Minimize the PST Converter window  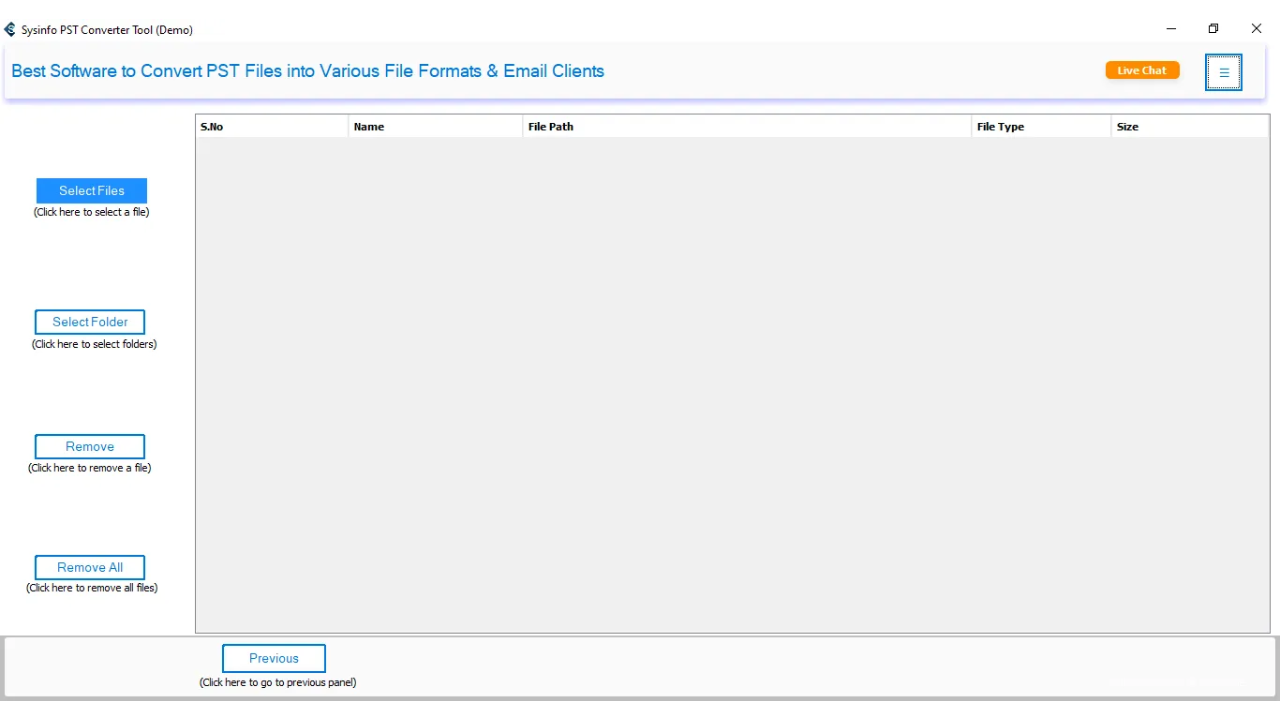(1171, 29)
